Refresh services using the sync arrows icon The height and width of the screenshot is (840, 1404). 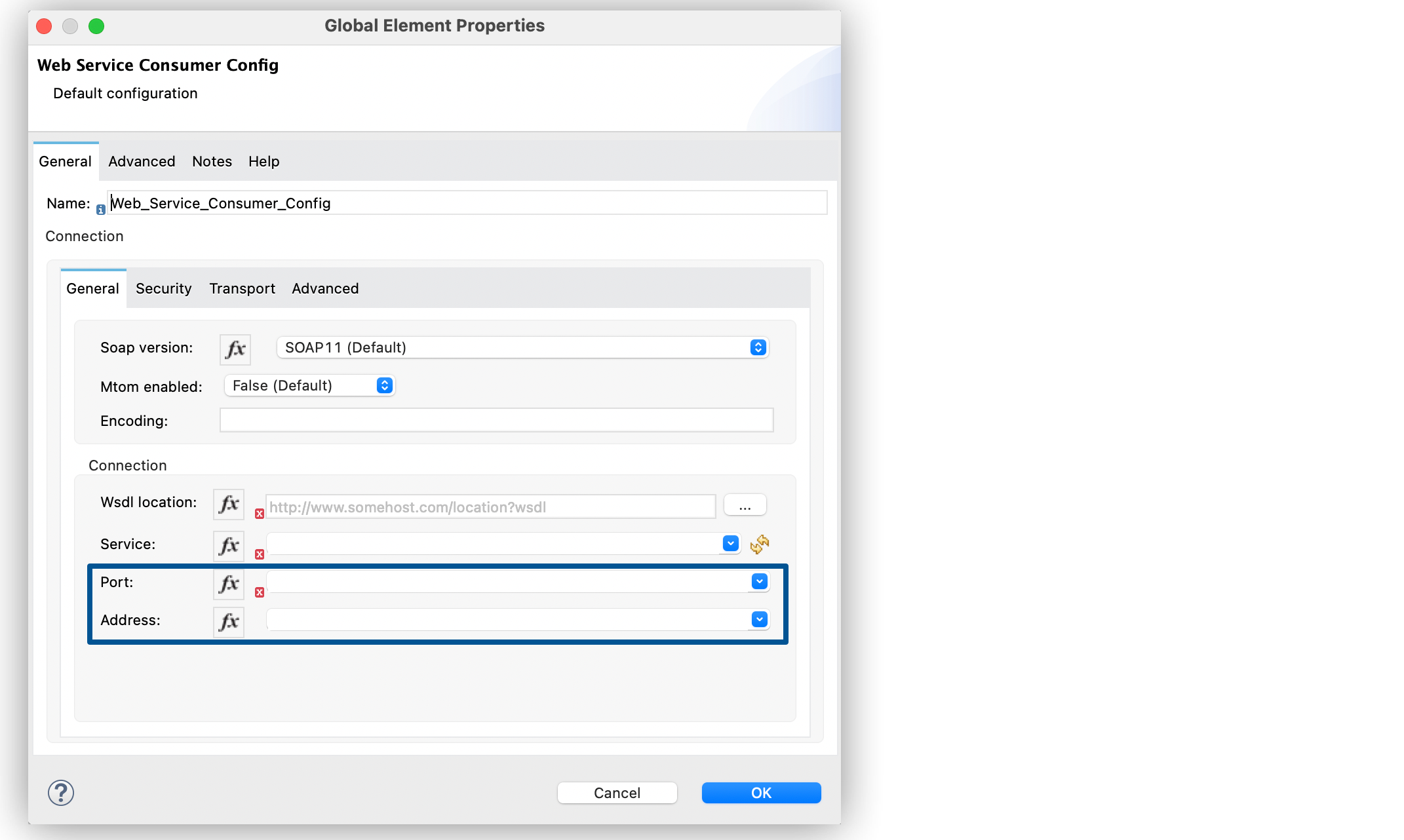click(760, 544)
